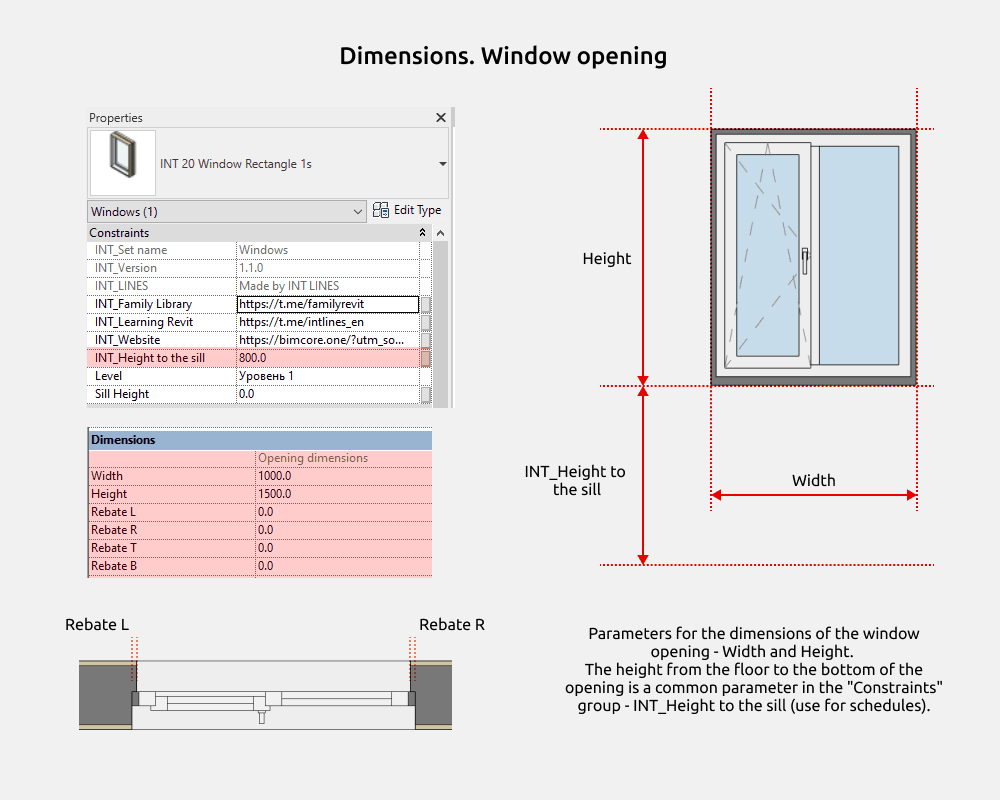
Task: Edit the Height value 1500.0
Action: click(344, 494)
